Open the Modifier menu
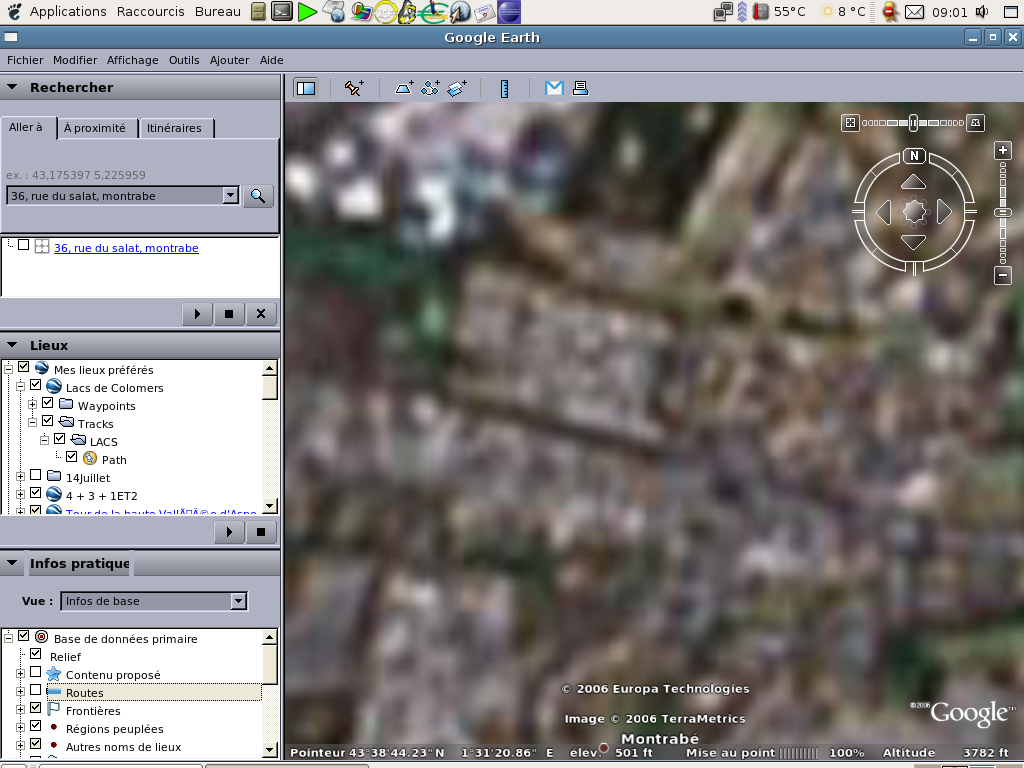 point(75,60)
